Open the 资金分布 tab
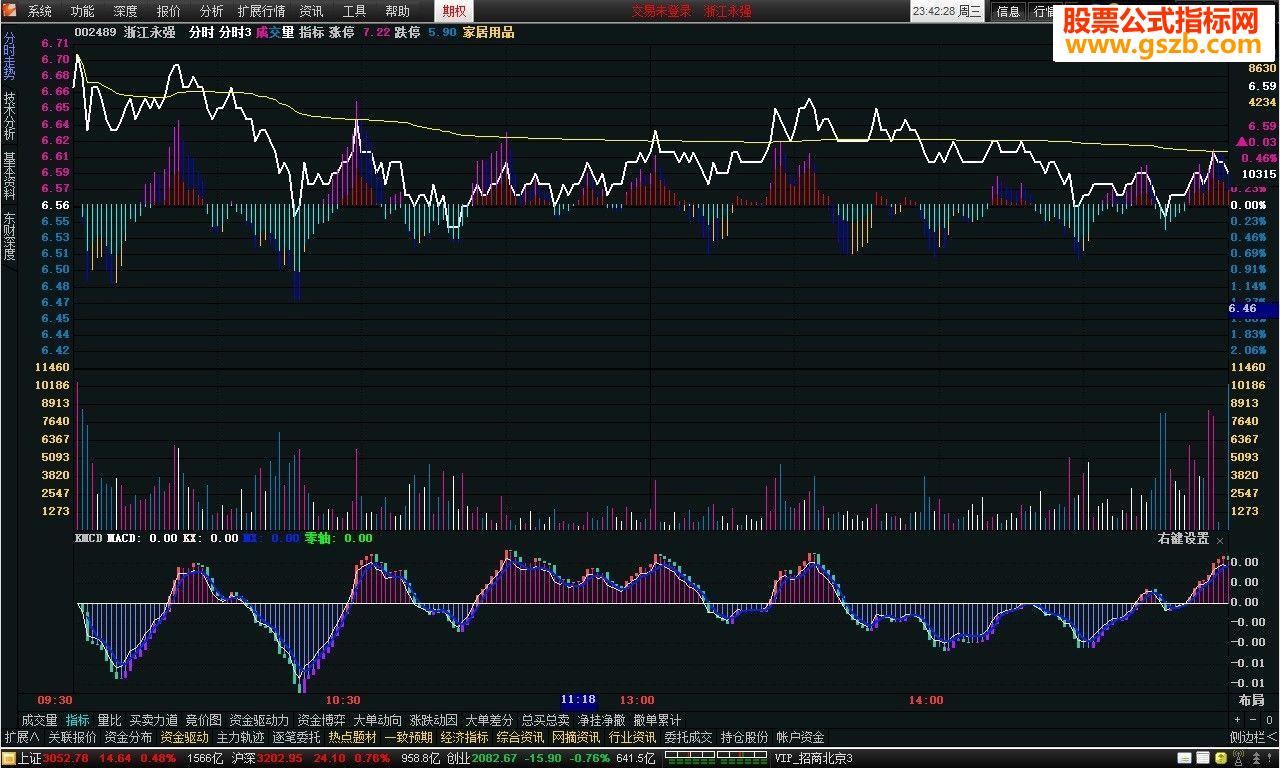 point(128,737)
